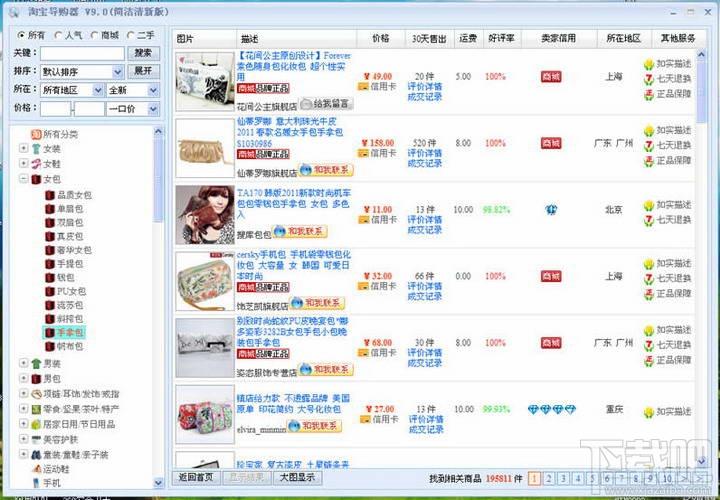The width and height of the screenshot is (720, 500).
Task: Go to results page 5
Action: (x=593, y=478)
